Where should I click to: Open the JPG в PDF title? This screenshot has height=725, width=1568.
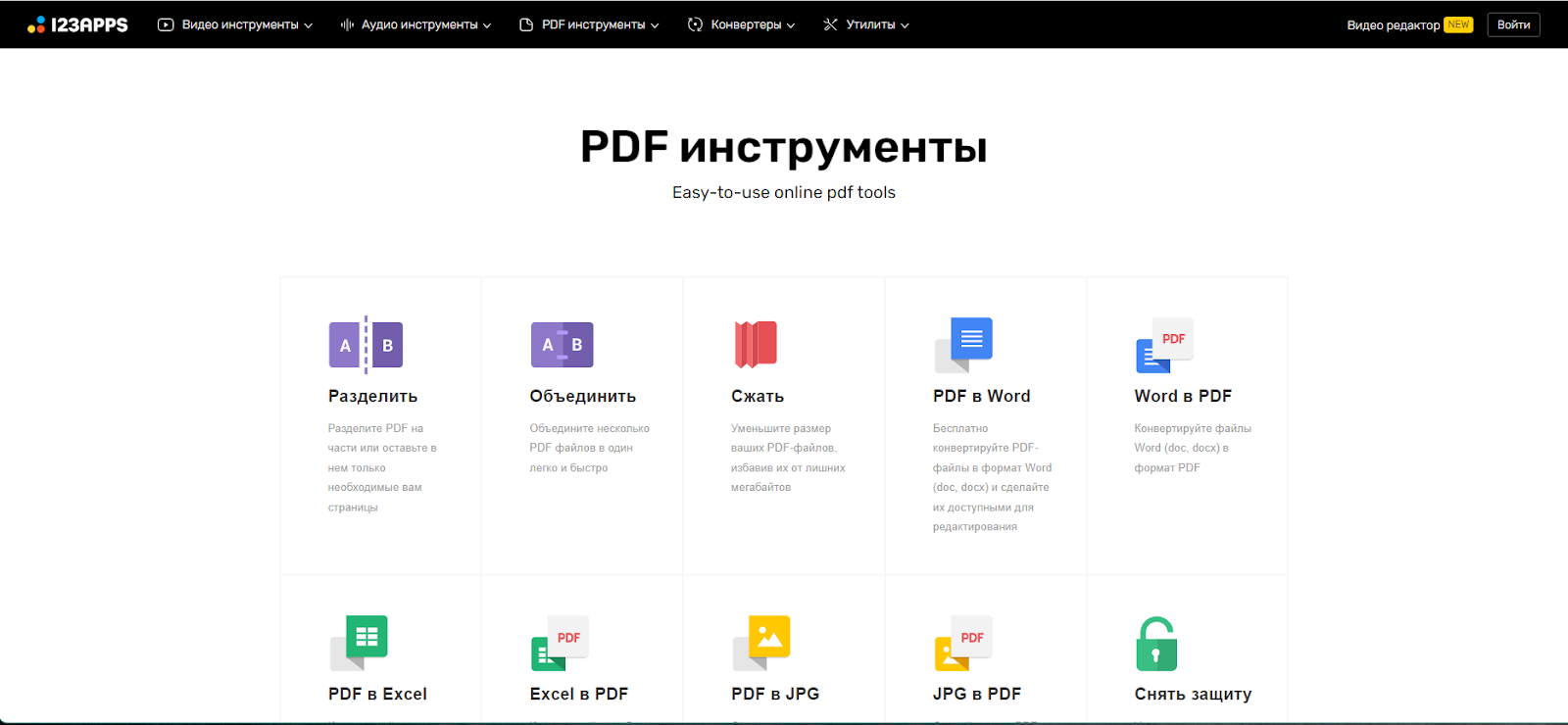[977, 694]
